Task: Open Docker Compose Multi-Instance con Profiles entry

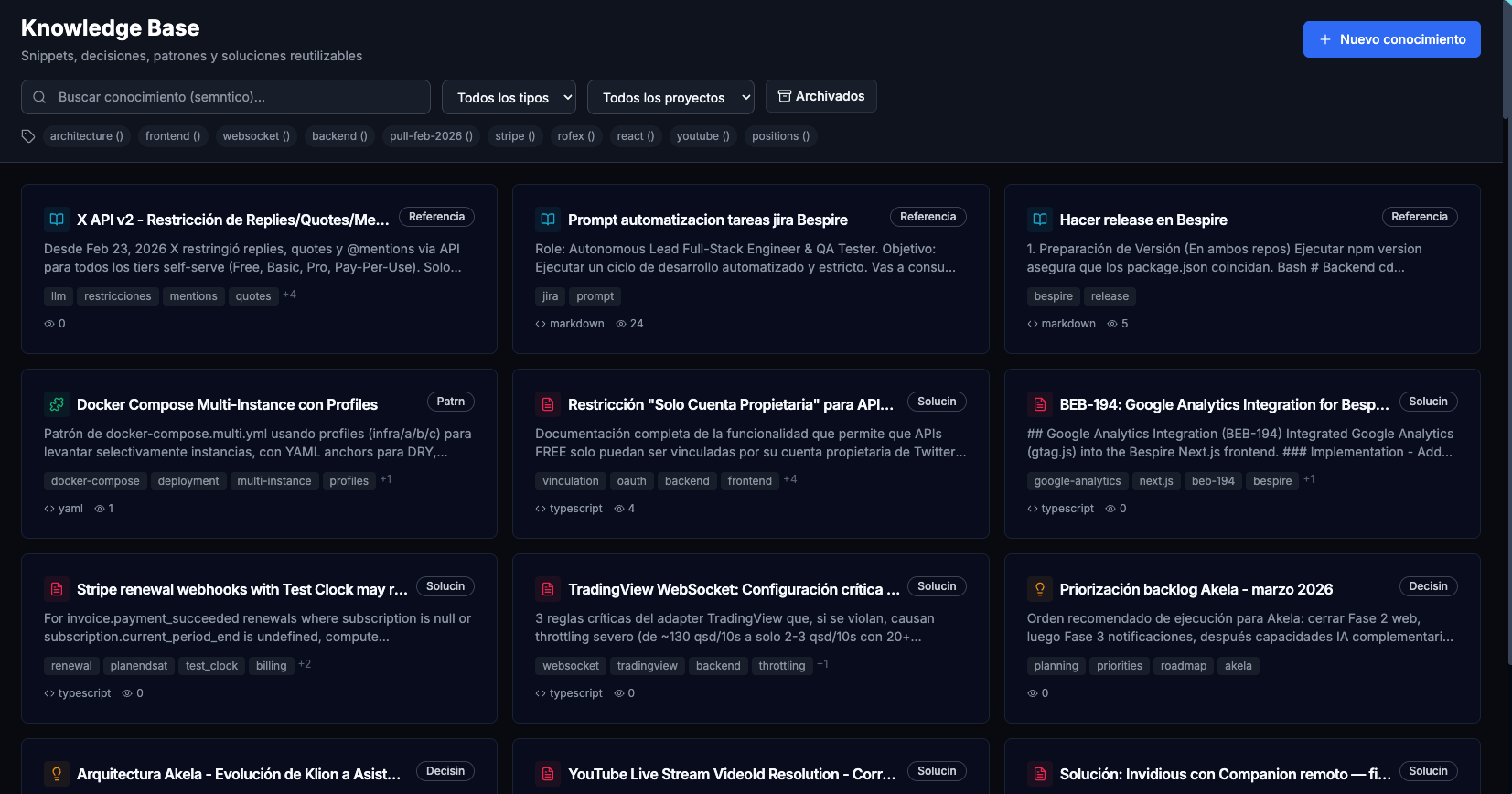Action: click(x=259, y=454)
